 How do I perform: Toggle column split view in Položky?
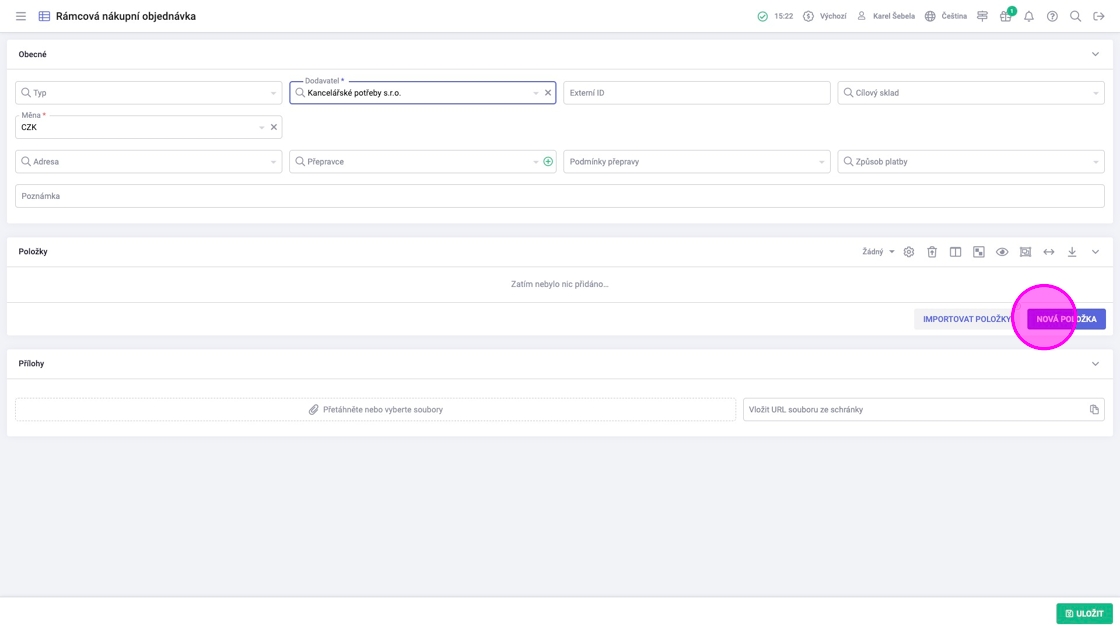coord(955,252)
